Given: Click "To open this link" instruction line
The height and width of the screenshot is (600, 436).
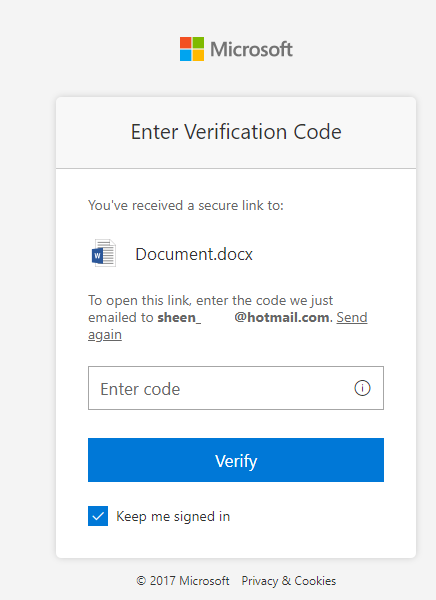Looking at the screenshot, I should [211, 300].
